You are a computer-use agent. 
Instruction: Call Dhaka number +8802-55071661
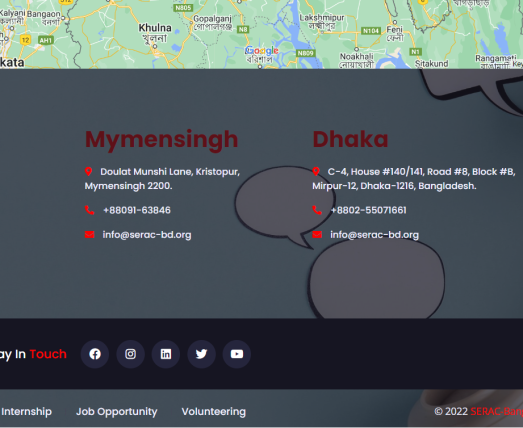point(369,210)
